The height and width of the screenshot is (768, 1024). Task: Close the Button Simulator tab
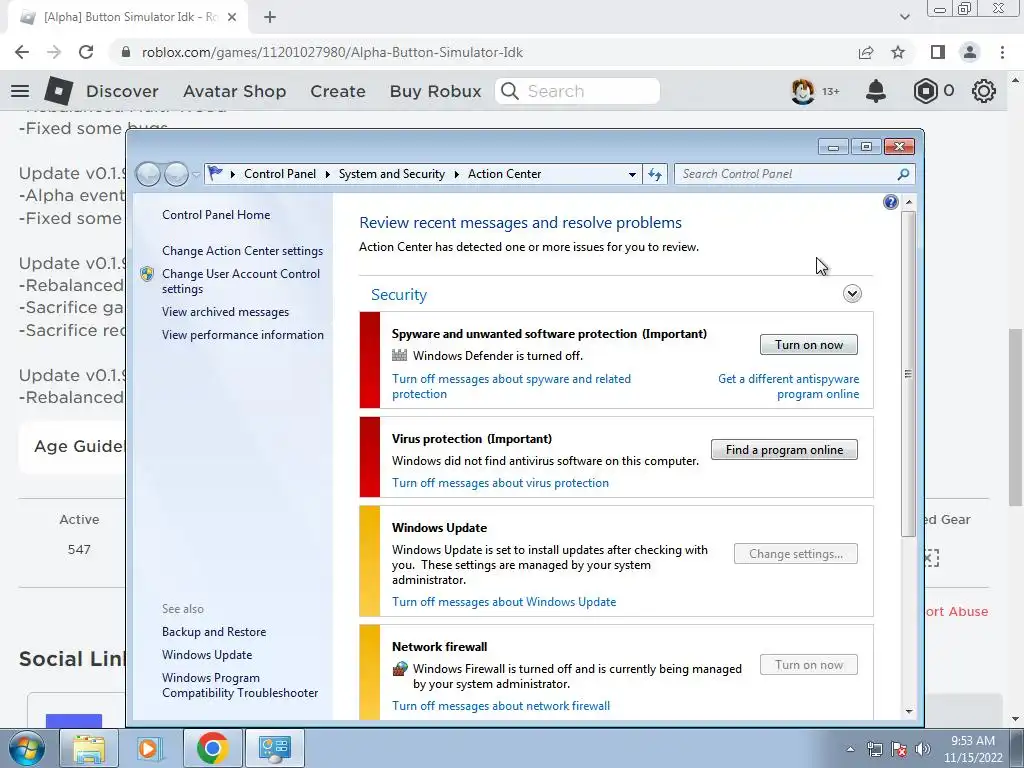(232, 17)
